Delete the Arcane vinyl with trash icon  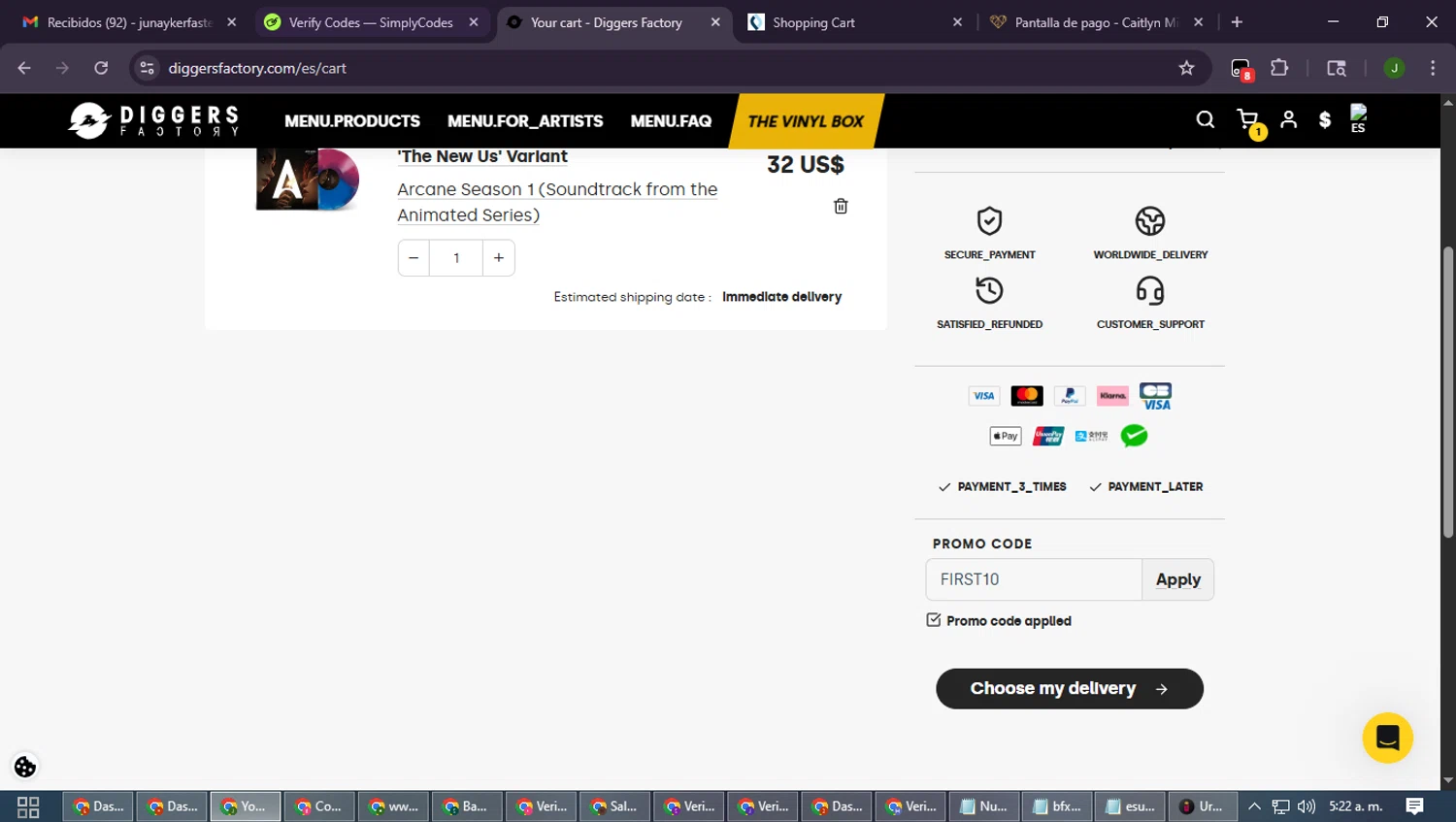(x=841, y=206)
